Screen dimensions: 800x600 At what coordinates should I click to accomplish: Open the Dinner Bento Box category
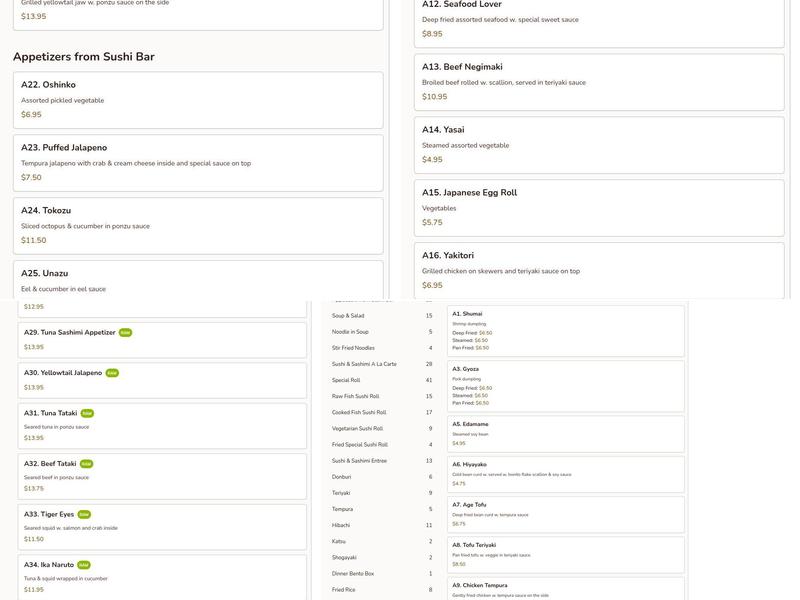(353, 574)
